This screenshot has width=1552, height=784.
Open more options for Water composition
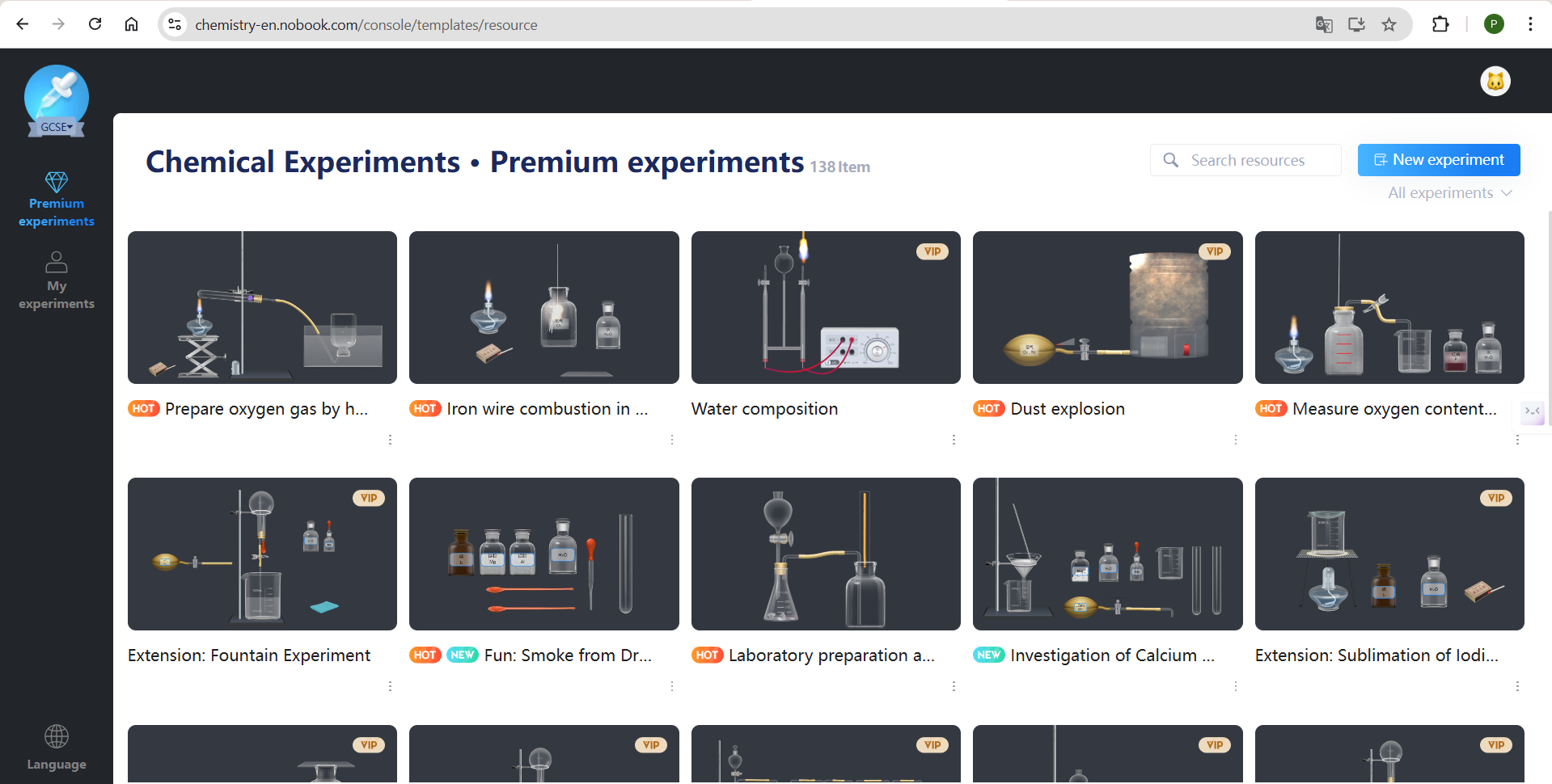[x=954, y=440]
